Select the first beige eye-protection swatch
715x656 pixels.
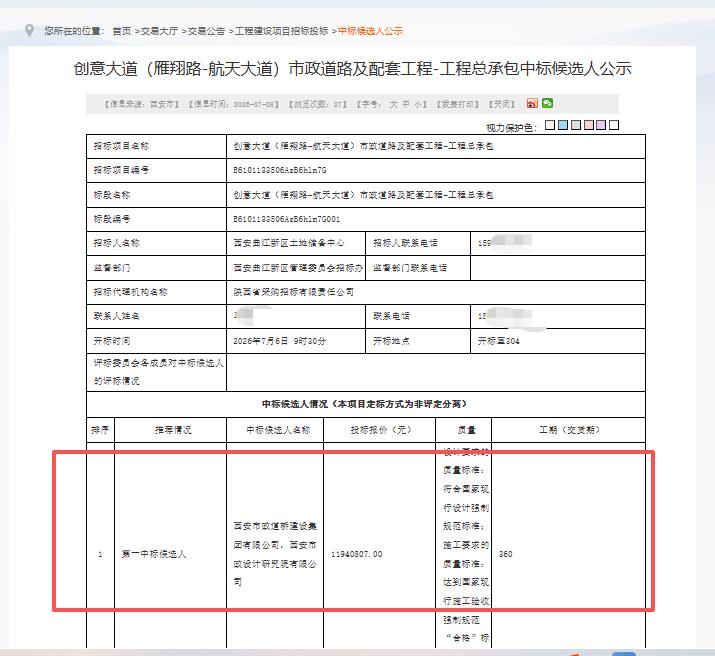tap(550, 124)
